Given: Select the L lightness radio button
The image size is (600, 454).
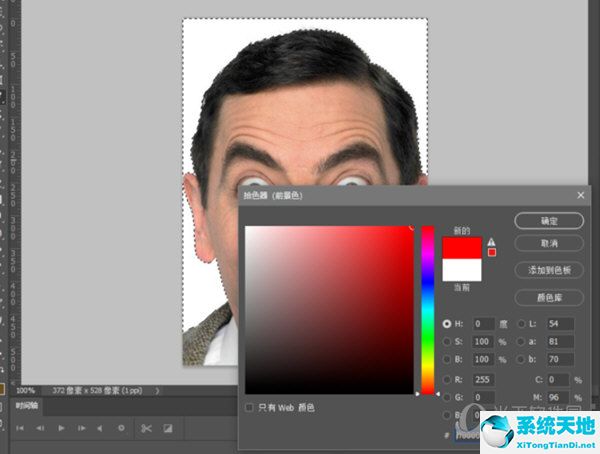Looking at the screenshot, I should tap(522, 324).
